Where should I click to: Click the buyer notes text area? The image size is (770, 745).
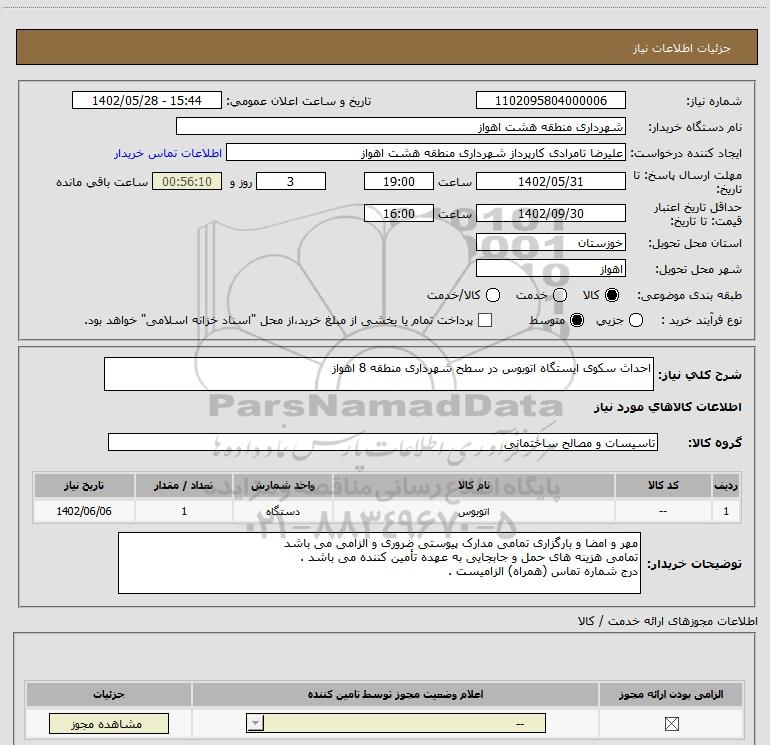tap(379, 563)
